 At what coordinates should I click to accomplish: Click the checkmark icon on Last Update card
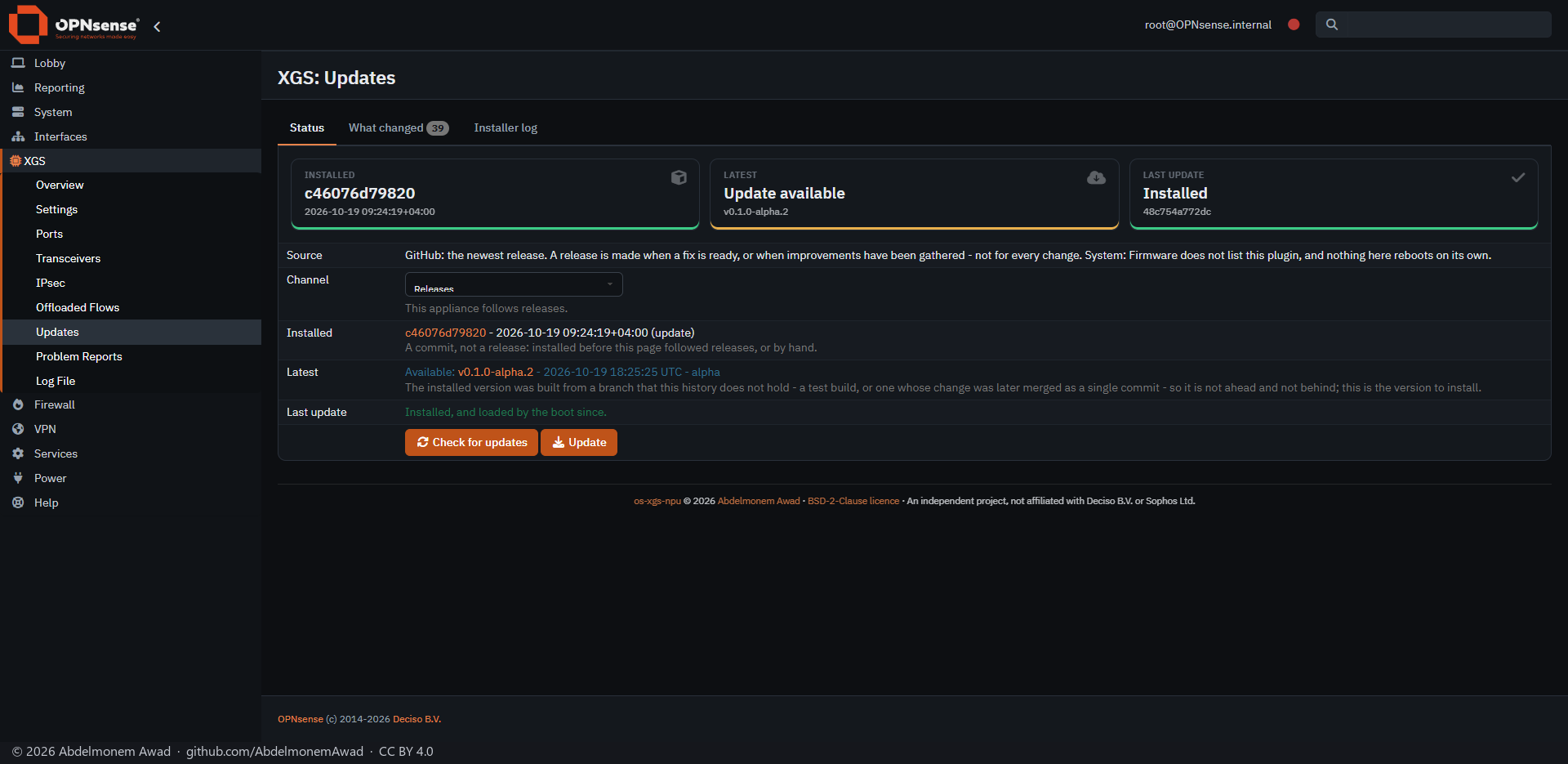[1518, 177]
